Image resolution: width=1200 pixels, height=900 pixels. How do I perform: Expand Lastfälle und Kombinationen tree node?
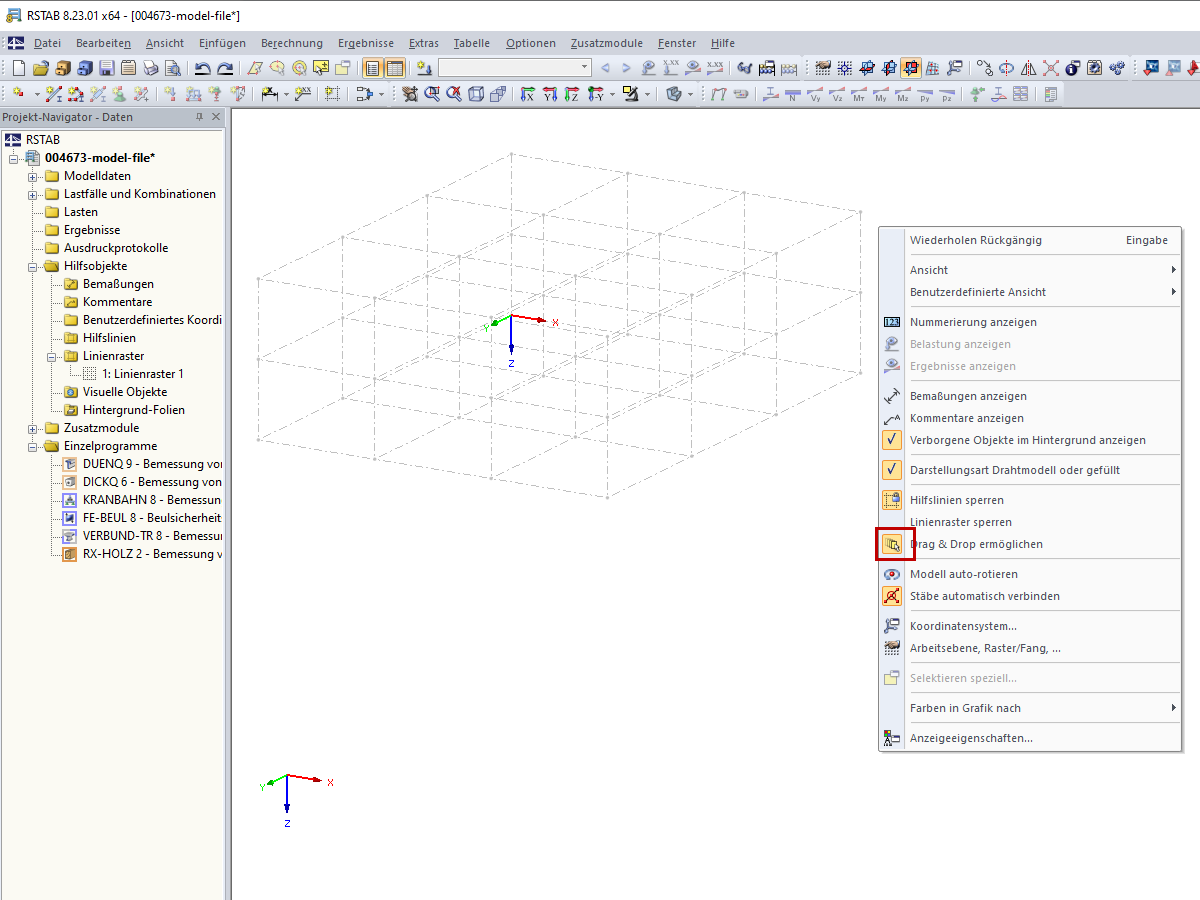tap(33, 194)
